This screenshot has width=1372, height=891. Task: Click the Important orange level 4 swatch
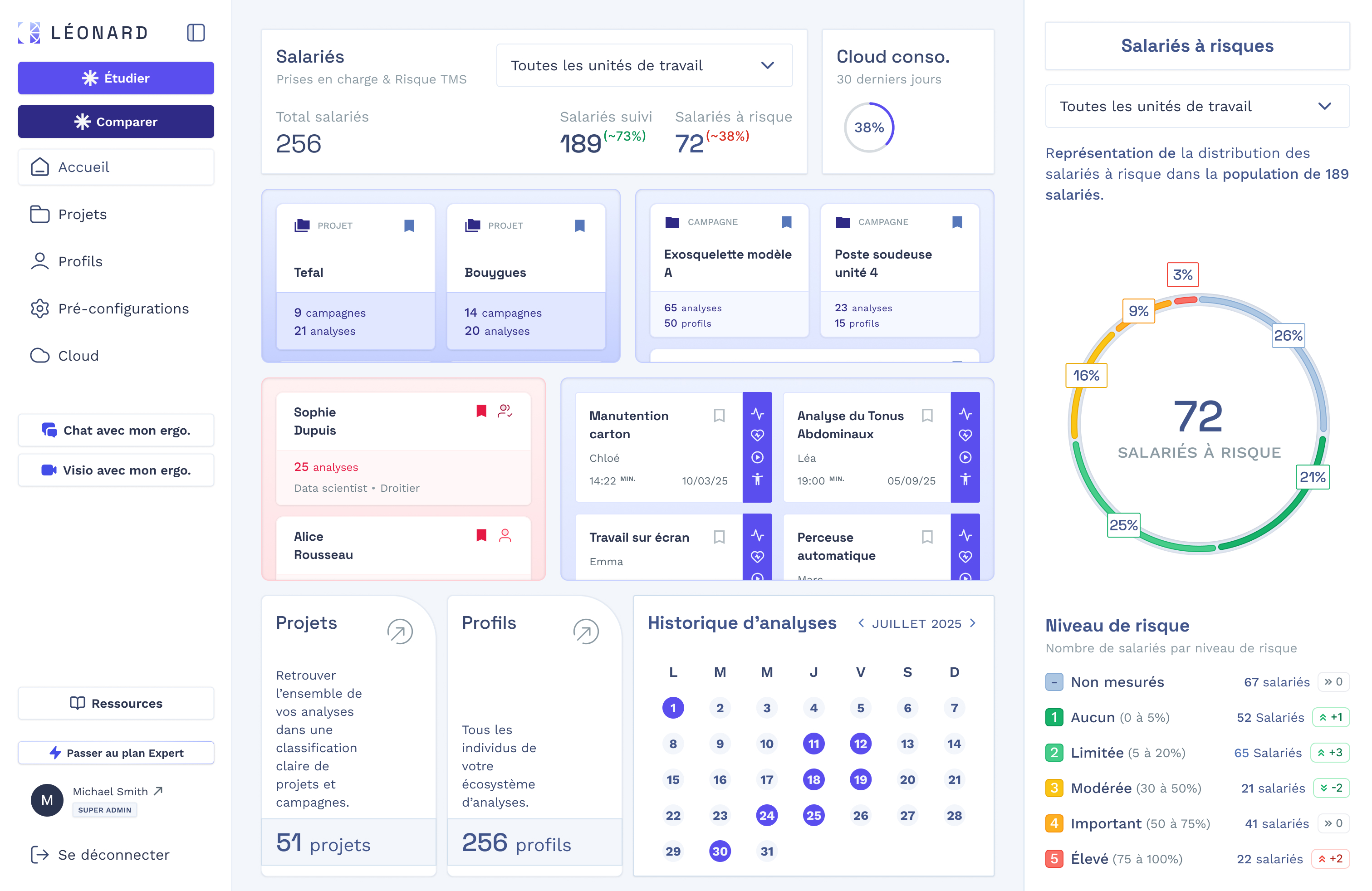pyautogui.click(x=1054, y=823)
